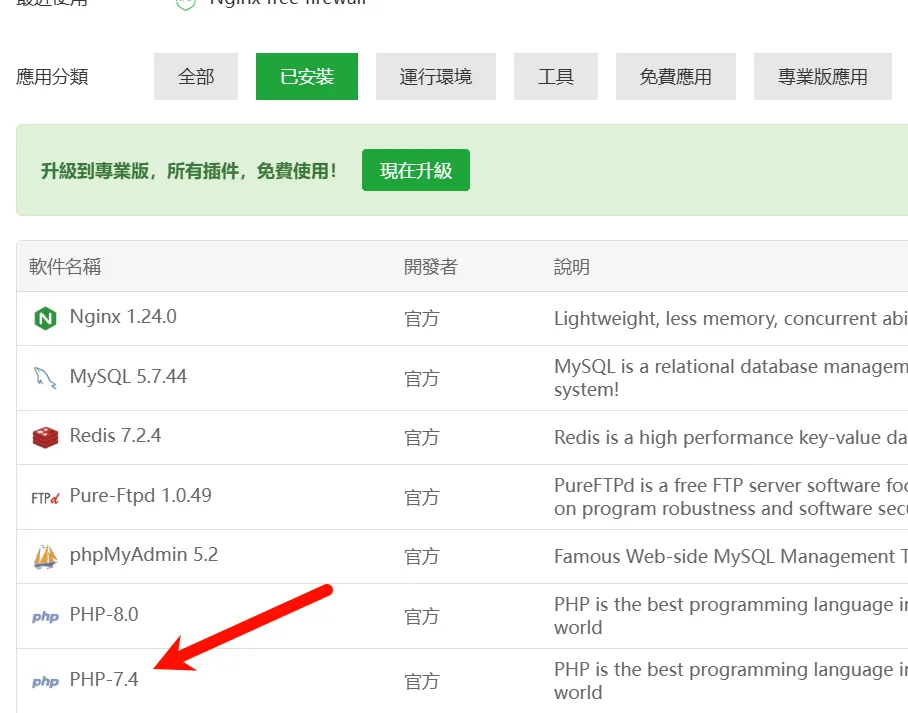The height and width of the screenshot is (713, 908).
Task: Click the php icon beside PHP-8.0
Action: pos(45,616)
